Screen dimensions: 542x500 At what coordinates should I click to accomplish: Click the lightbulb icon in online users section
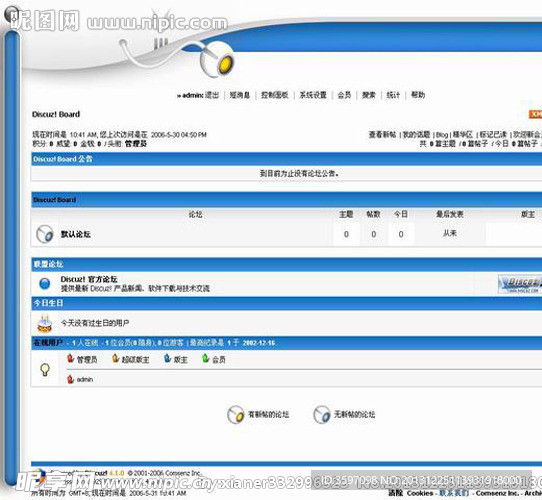pyautogui.click(x=45, y=370)
